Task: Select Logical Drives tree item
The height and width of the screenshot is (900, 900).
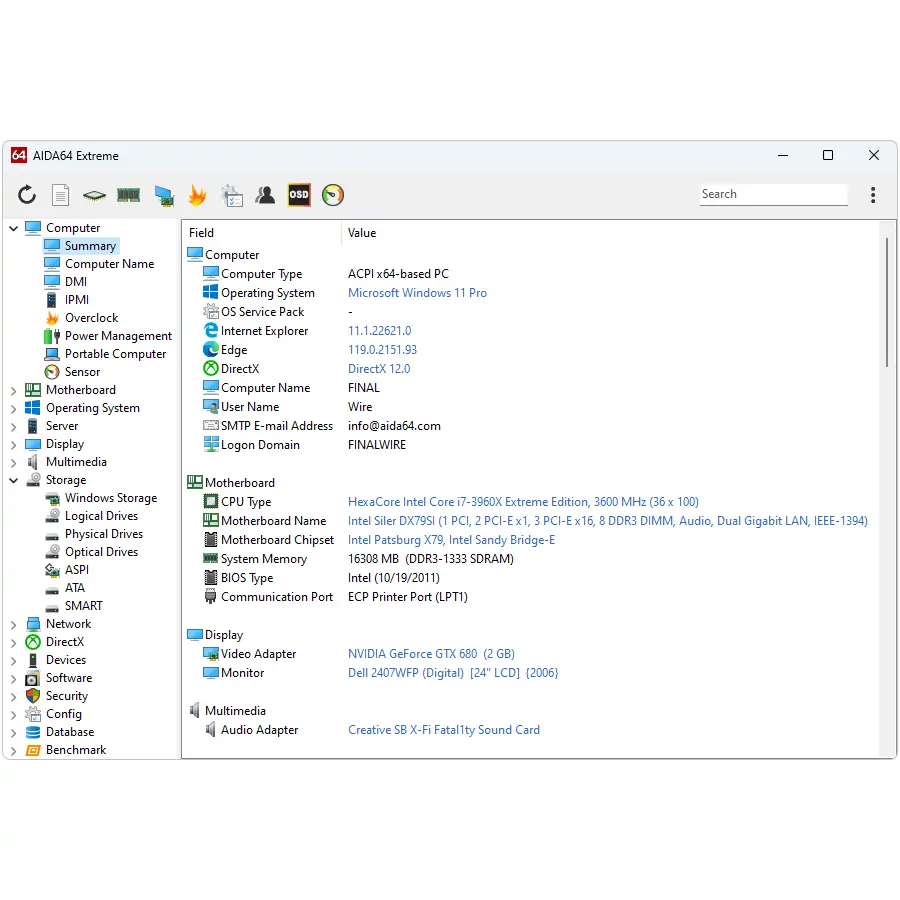Action: coord(91,516)
